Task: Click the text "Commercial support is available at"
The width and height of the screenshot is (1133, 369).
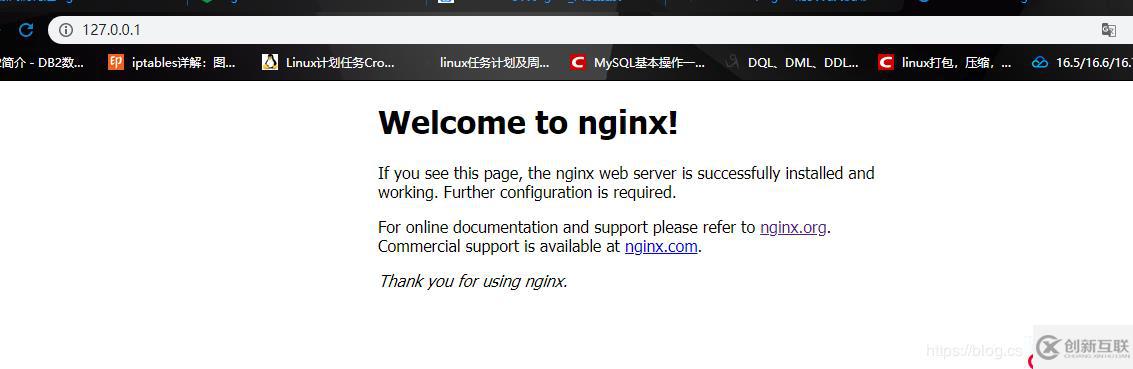Action: pos(499,246)
